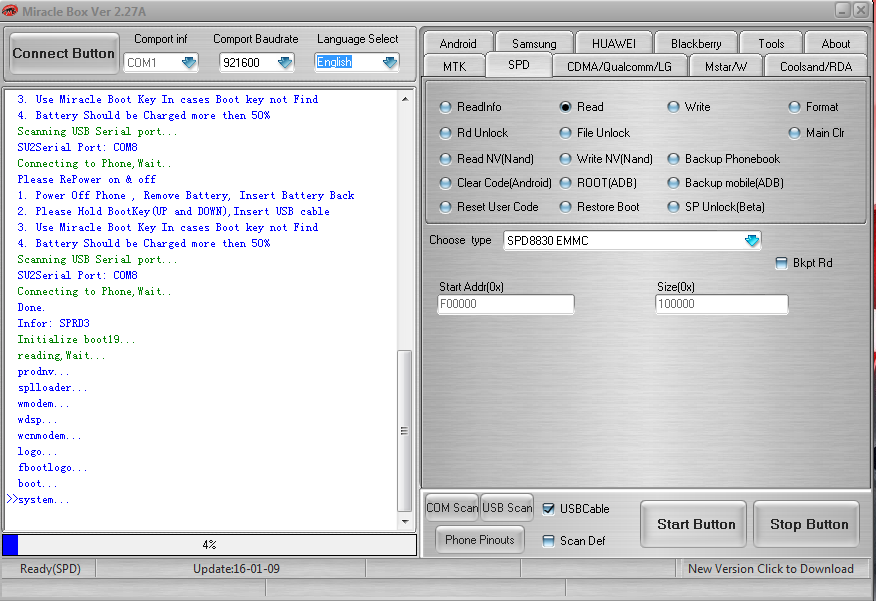Image resolution: width=876 pixels, height=601 pixels.
Task: Click the Size(0x) input field
Action: (x=721, y=304)
